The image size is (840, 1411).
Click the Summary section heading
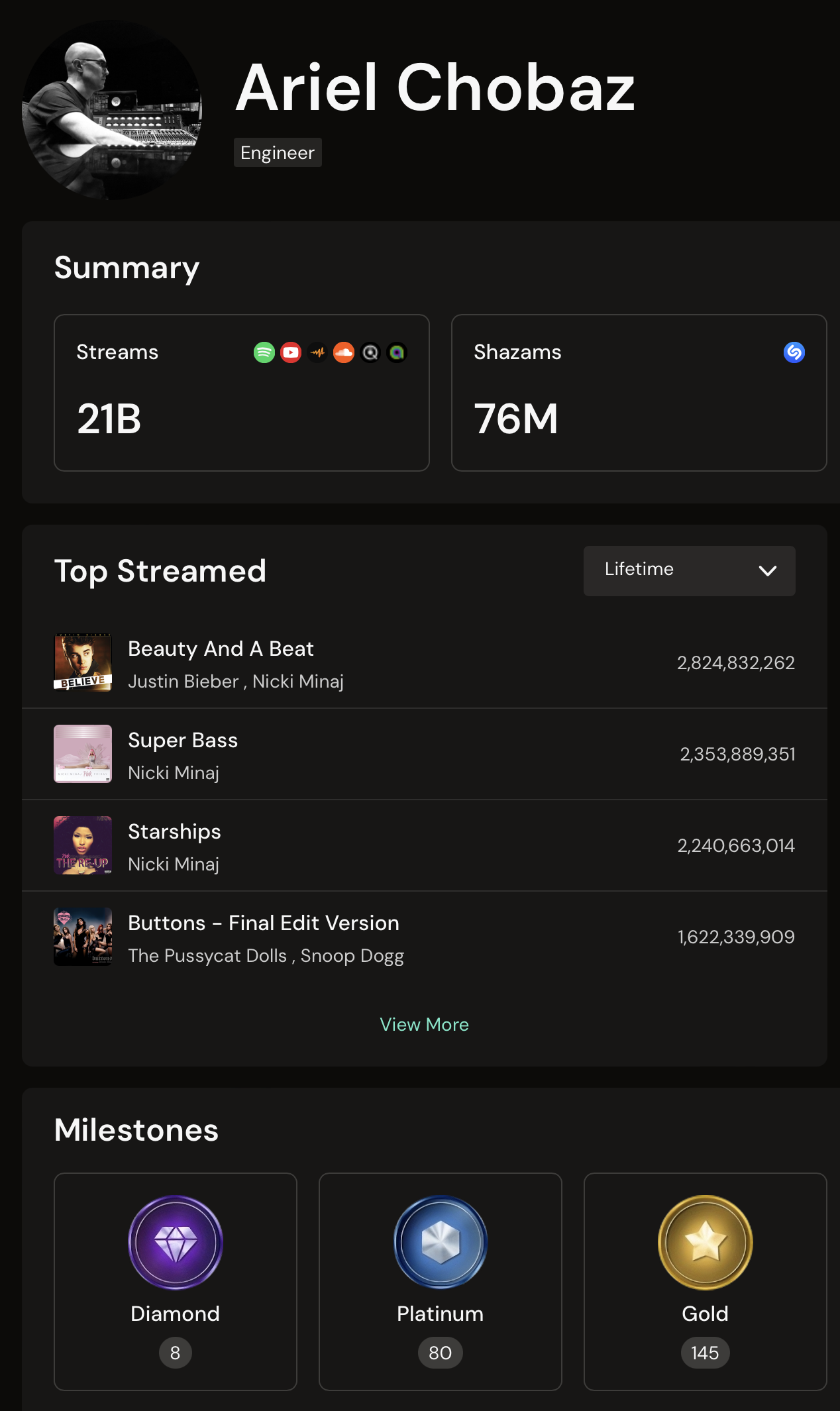127,269
